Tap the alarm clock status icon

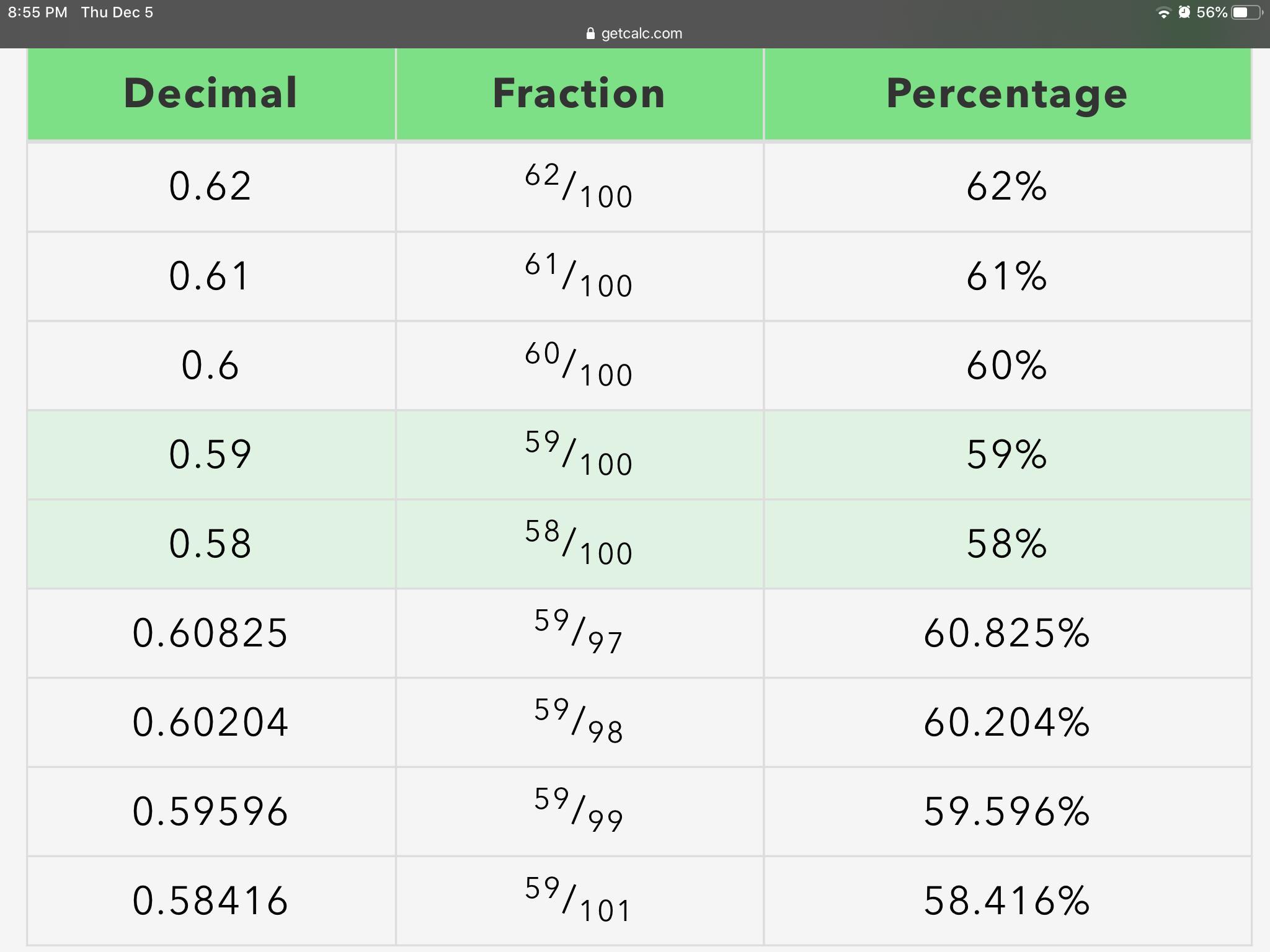point(1184,12)
